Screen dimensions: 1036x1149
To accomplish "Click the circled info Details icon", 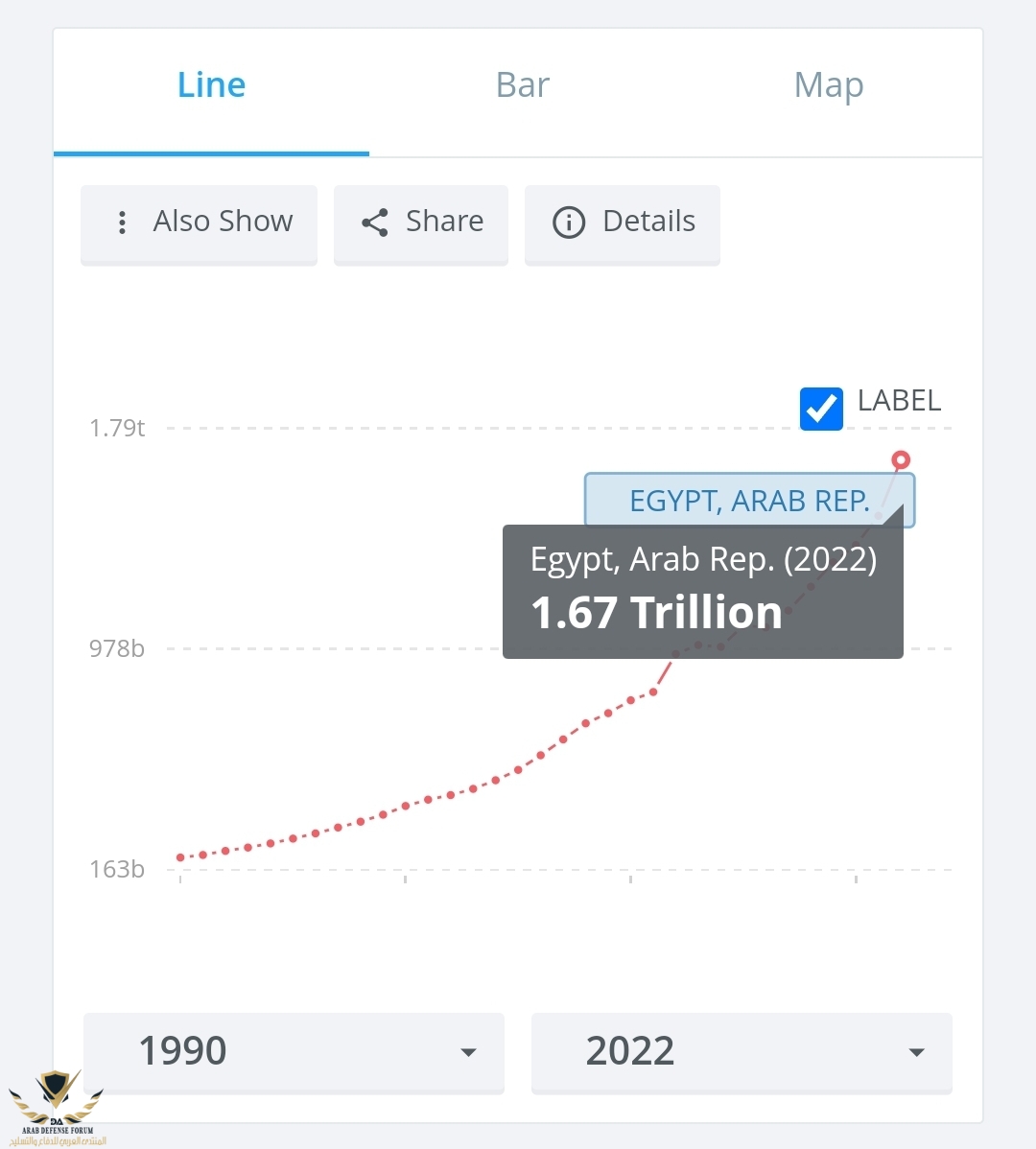I will click(569, 223).
